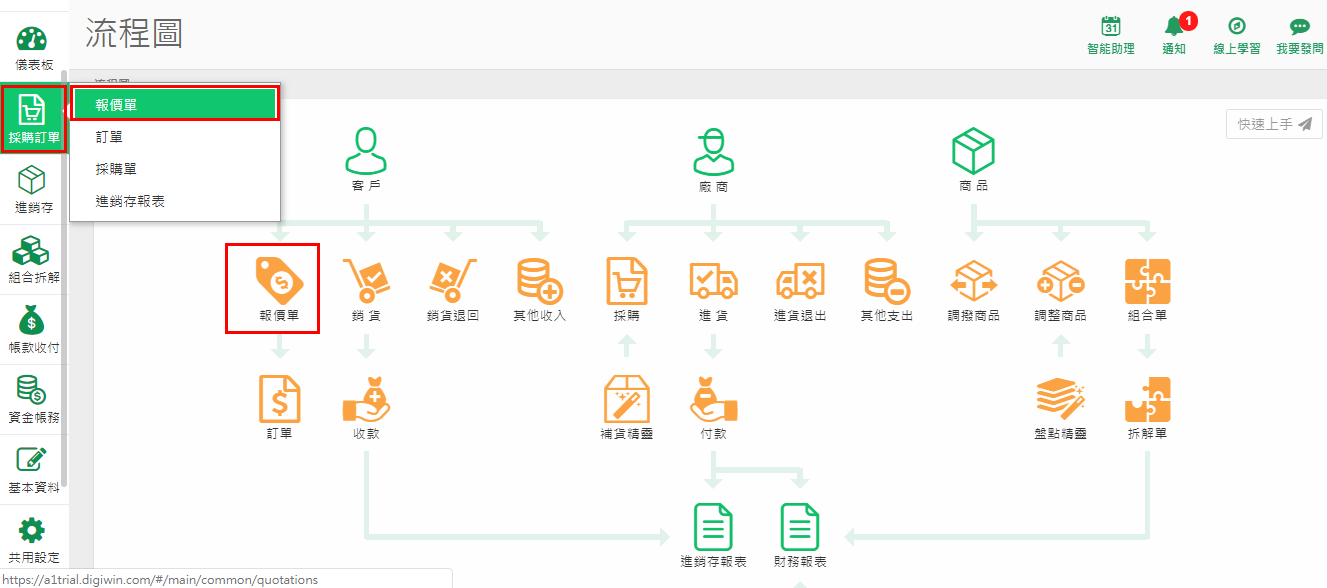The image size is (1327, 588).
Task: Click the 拆解單 puzzle flowchart icon
Action: pyautogui.click(x=1147, y=399)
